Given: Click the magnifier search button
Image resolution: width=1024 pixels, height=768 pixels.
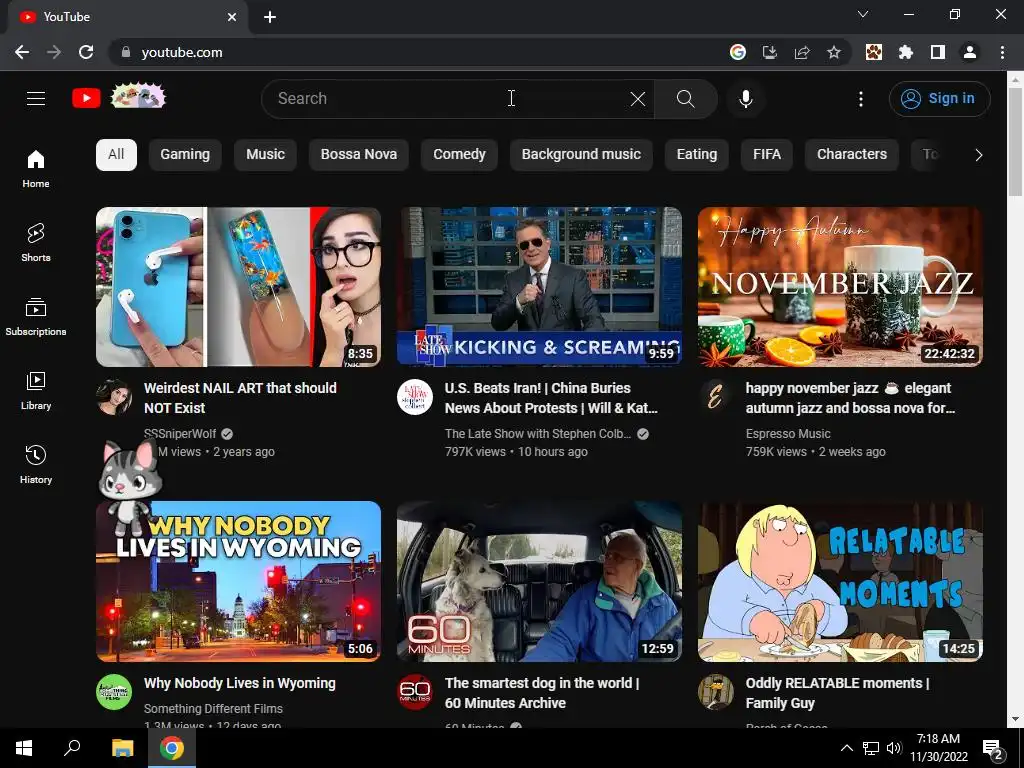Looking at the screenshot, I should (x=686, y=99).
